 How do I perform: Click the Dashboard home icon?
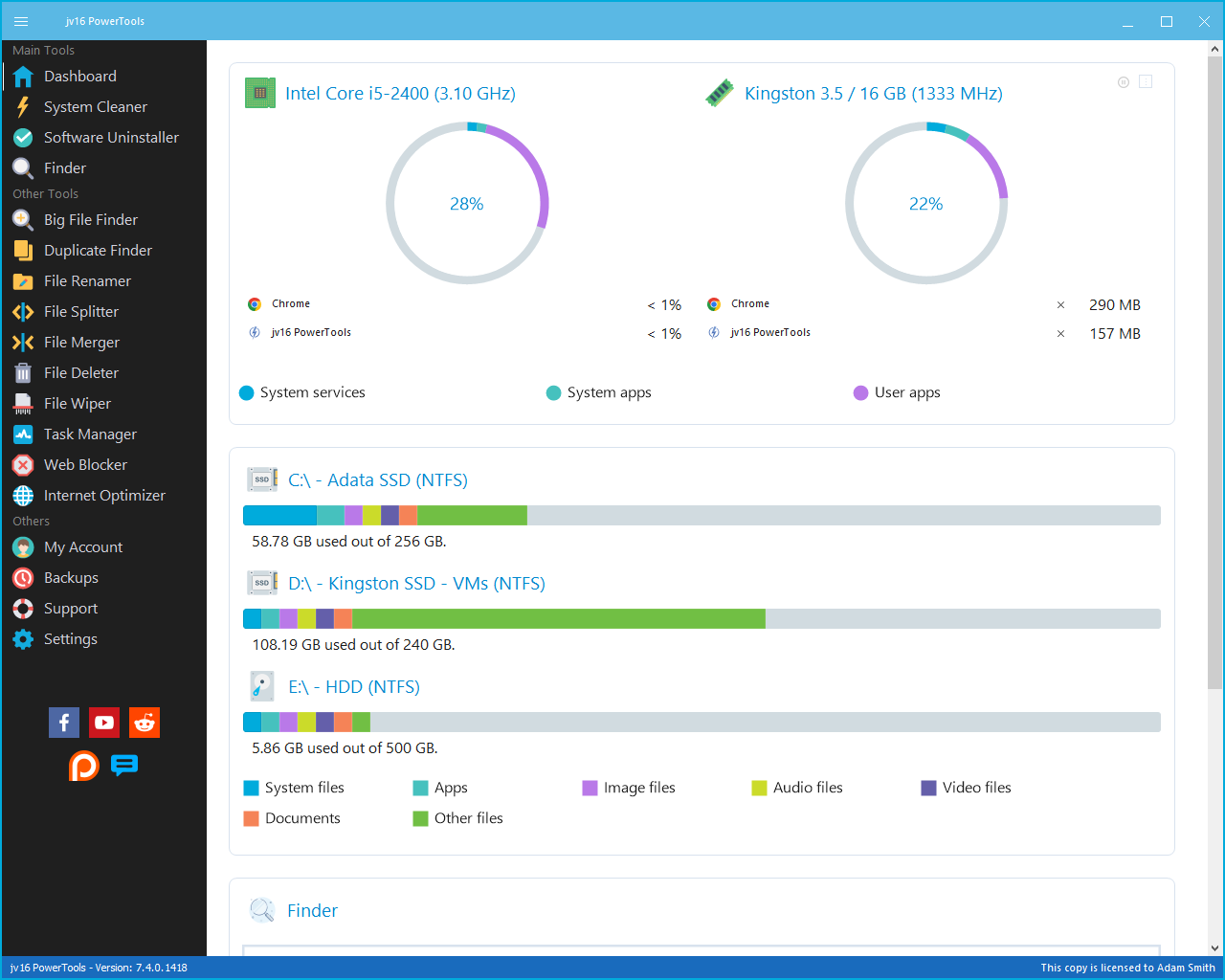click(x=23, y=77)
